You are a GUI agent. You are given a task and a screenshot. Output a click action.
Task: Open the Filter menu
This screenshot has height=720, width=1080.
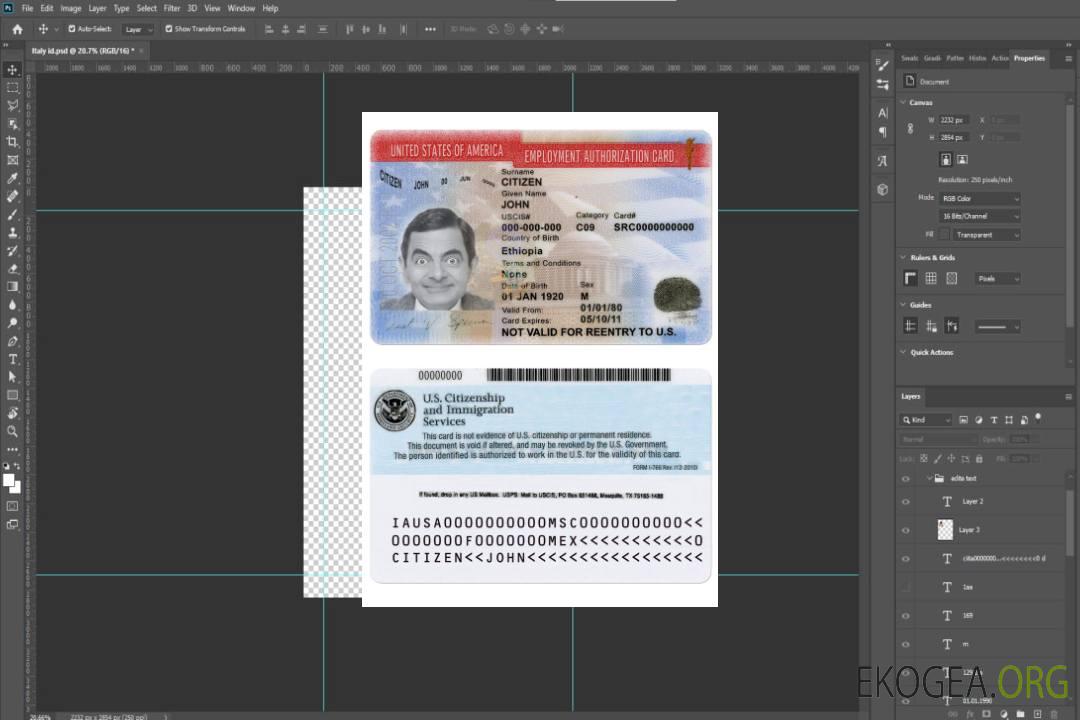[172, 8]
